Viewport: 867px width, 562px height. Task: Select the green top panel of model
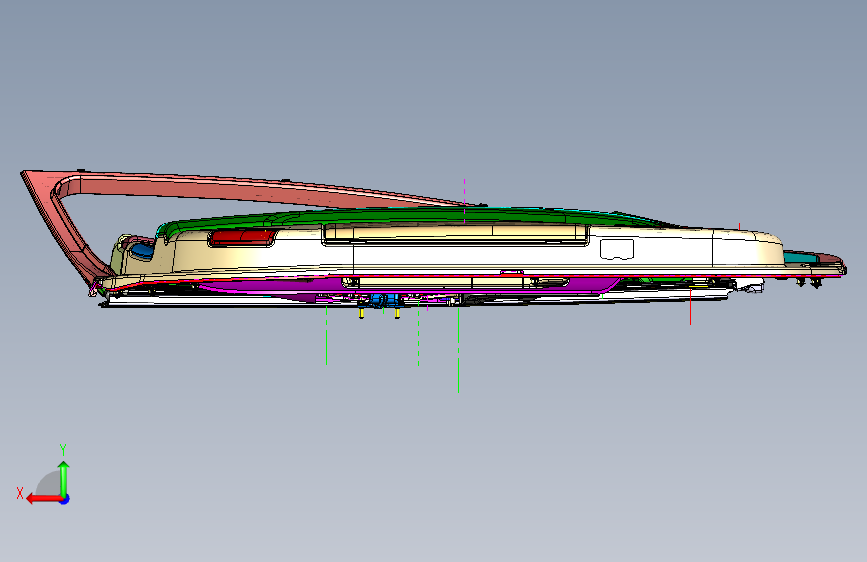pos(420,215)
